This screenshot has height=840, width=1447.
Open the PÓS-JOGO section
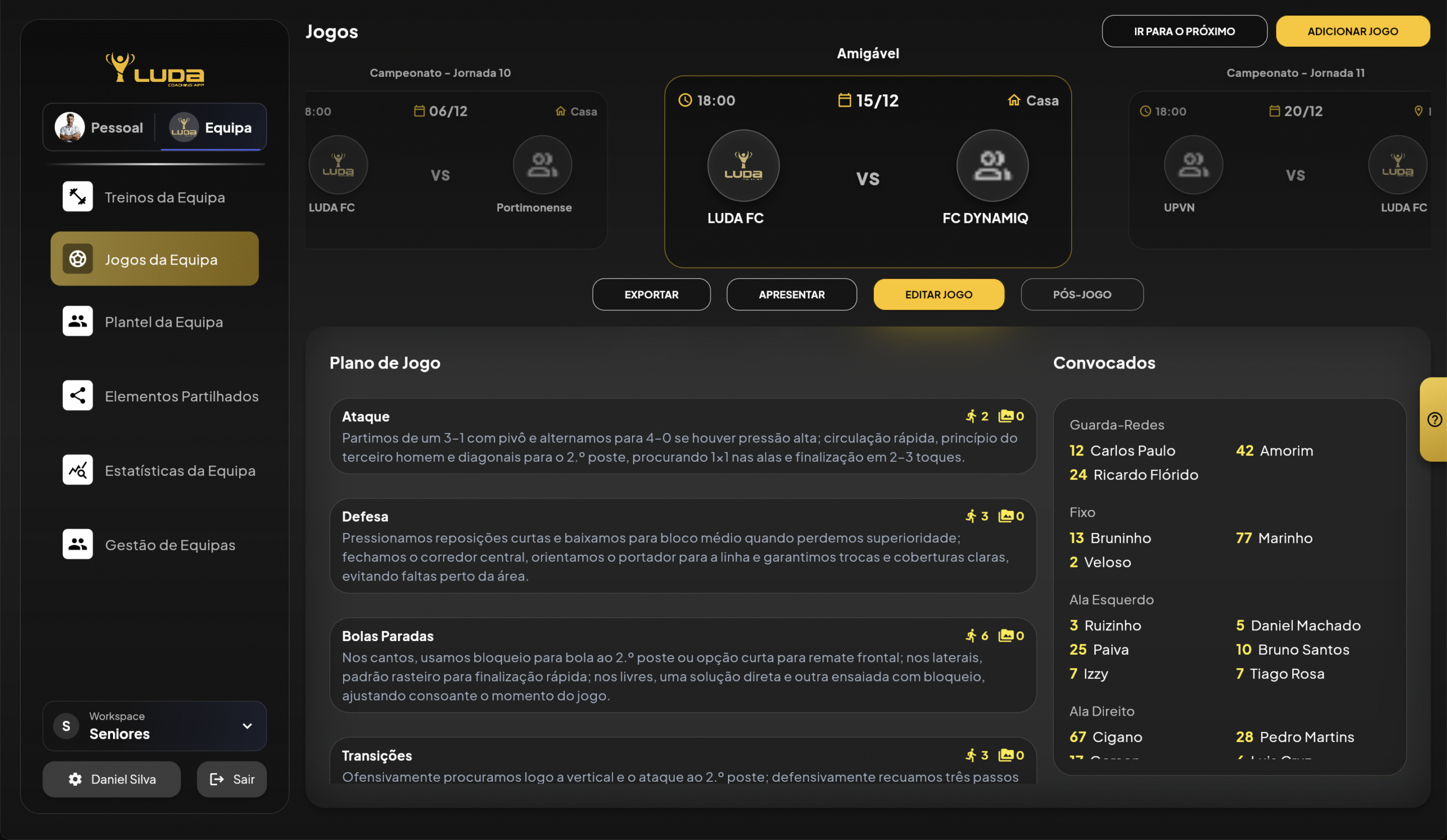pyautogui.click(x=1081, y=295)
